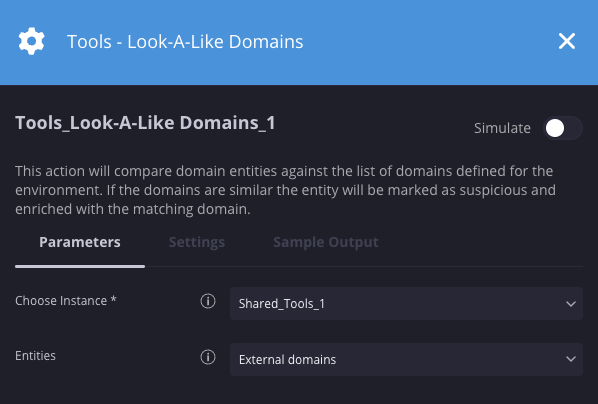
Task: Open the info icon beside Entities
Action: pos(208,357)
